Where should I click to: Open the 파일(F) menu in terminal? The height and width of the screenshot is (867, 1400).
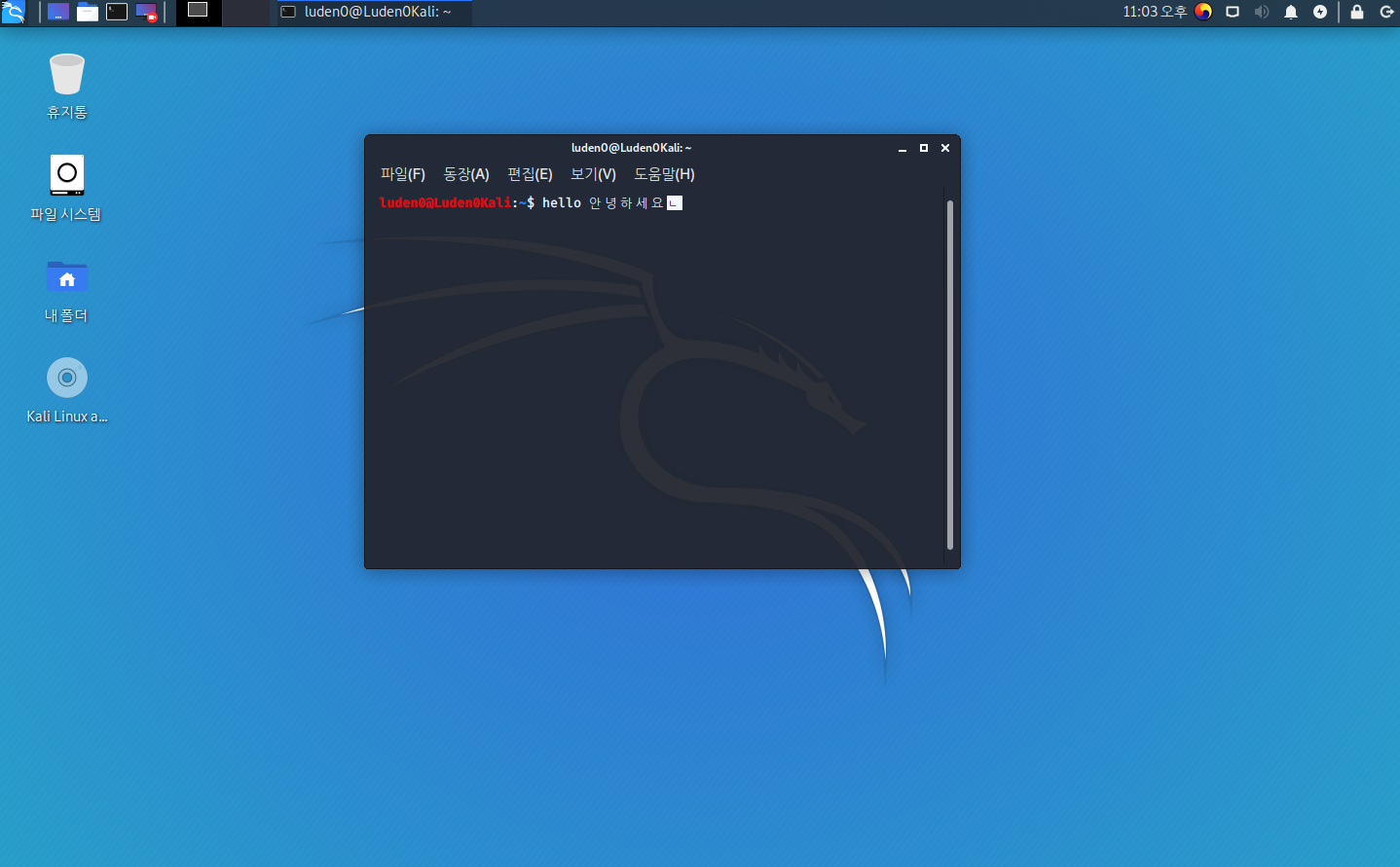[x=403, y=174]
